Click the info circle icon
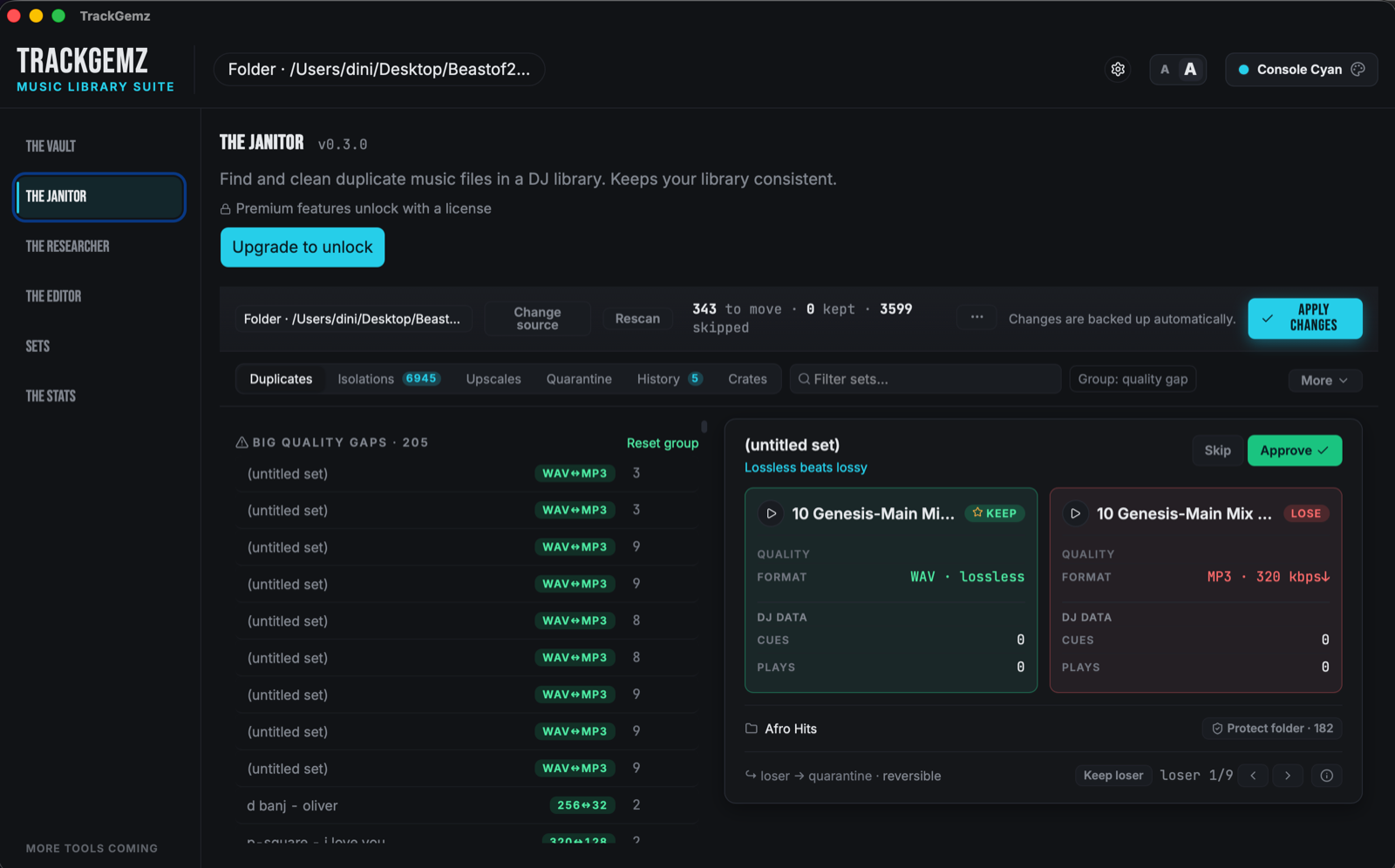 (x=1326, y=776)
